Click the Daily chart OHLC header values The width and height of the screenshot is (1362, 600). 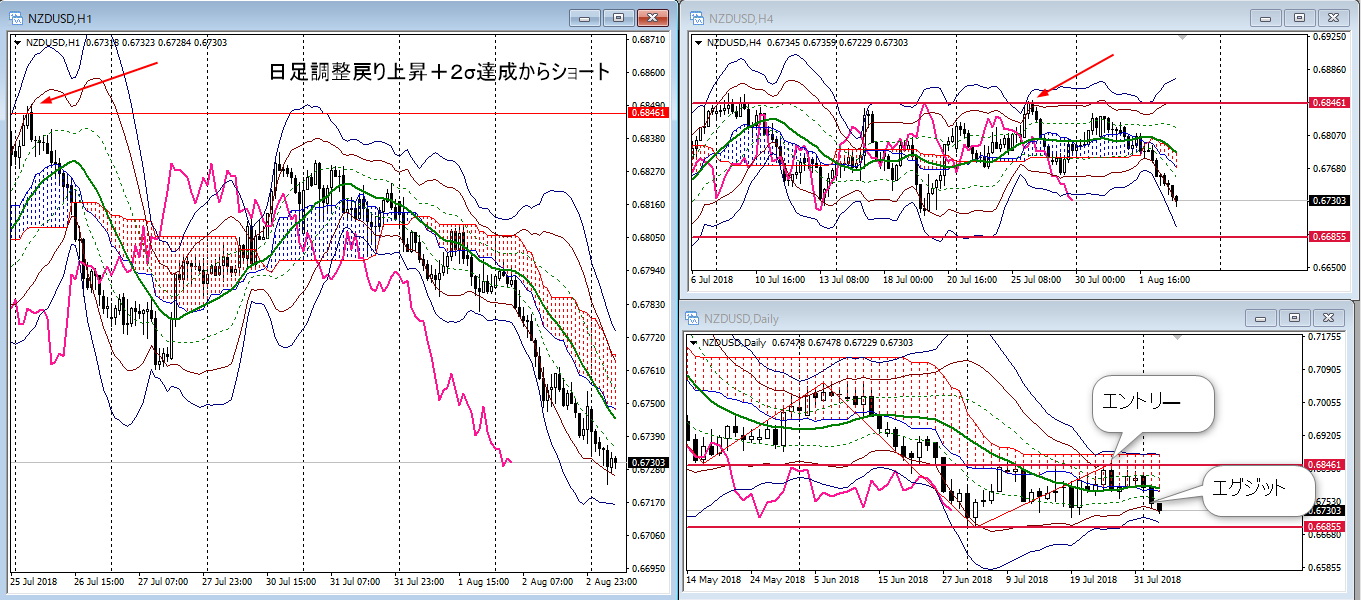point(842,342)
